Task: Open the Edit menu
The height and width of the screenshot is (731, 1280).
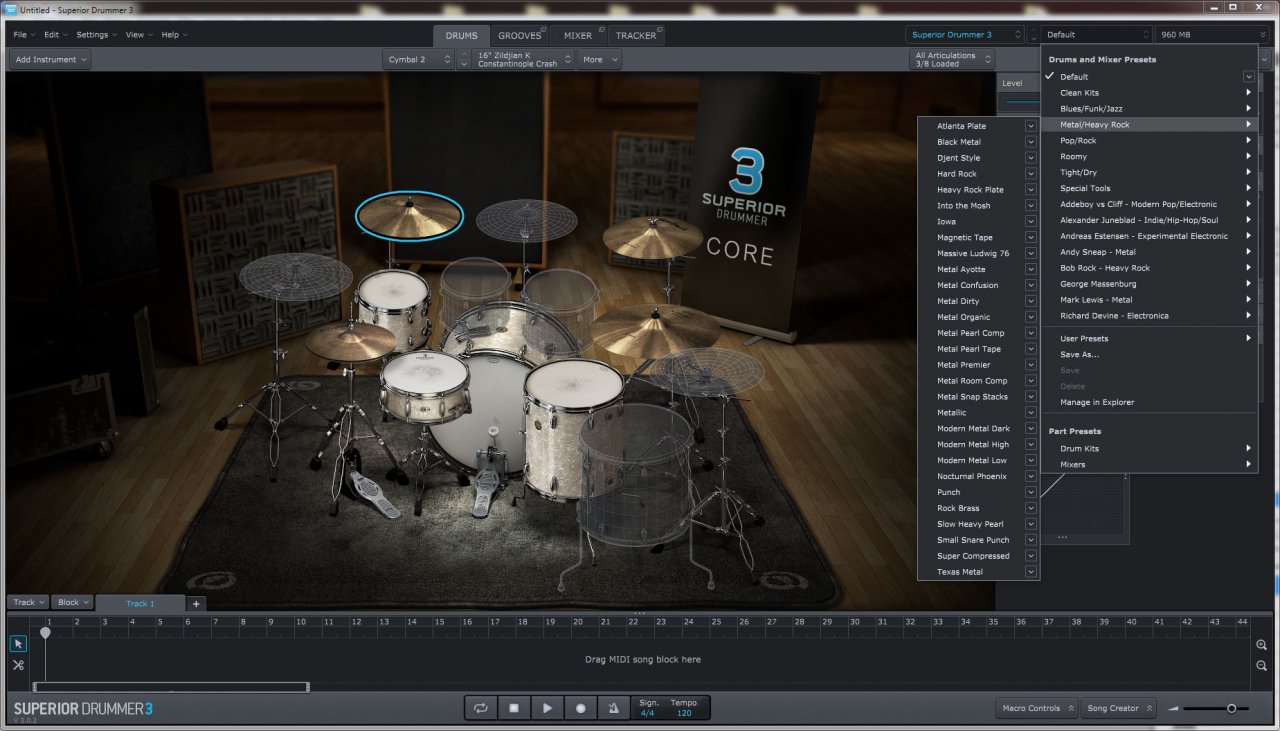Action: [55, 35]
